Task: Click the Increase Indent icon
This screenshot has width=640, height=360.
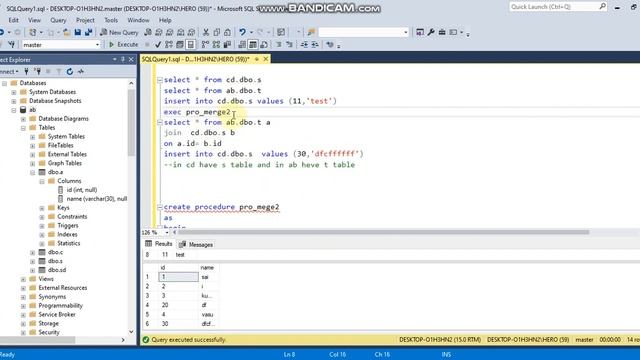Action: pos(315,44)
